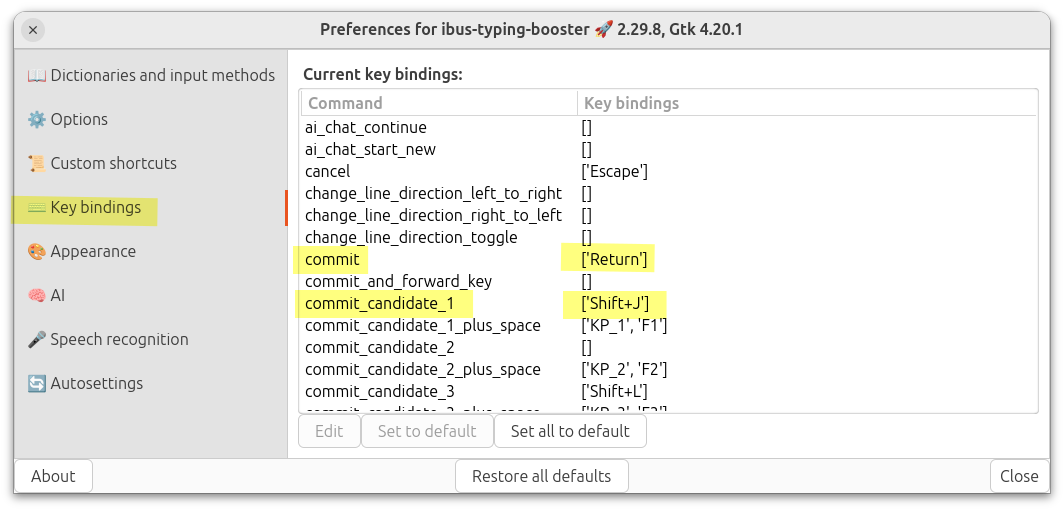Click the brain icon beside AI
Image resolution: width=1064 pixels, height=510 pixels.
[37, 296]
